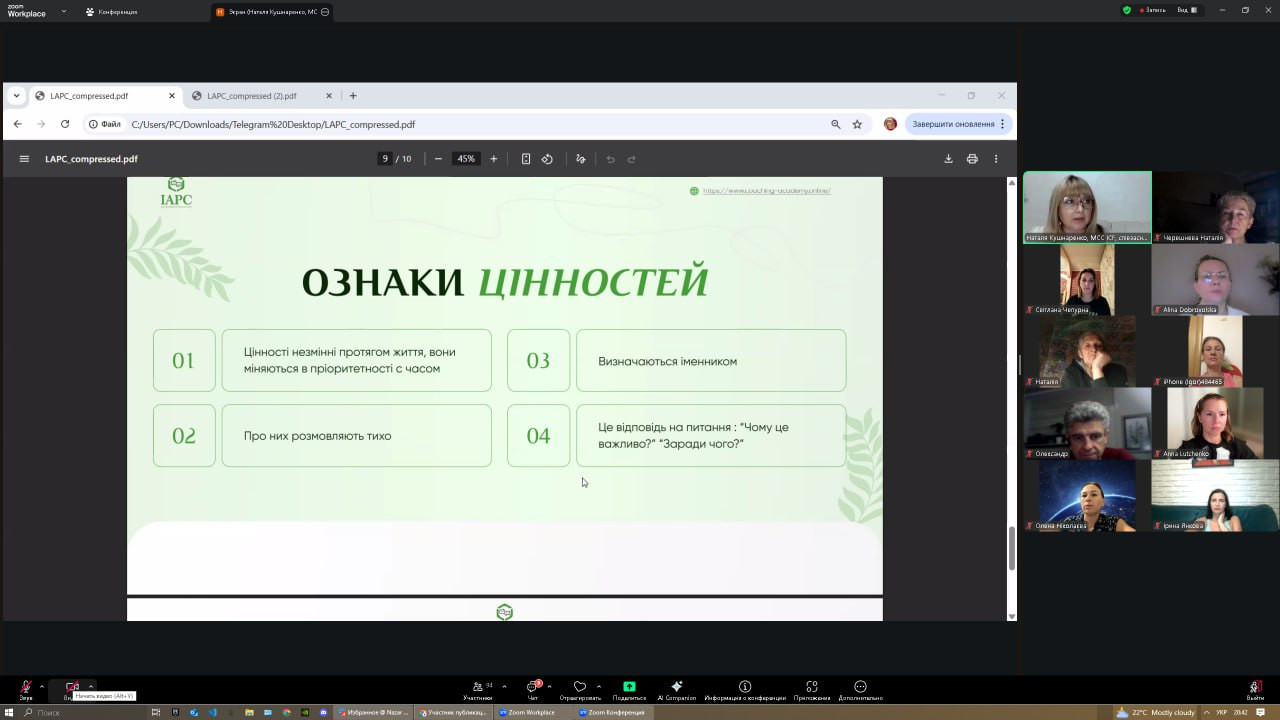Expand audio options arrow next to microphone

[x=41, y=686]
